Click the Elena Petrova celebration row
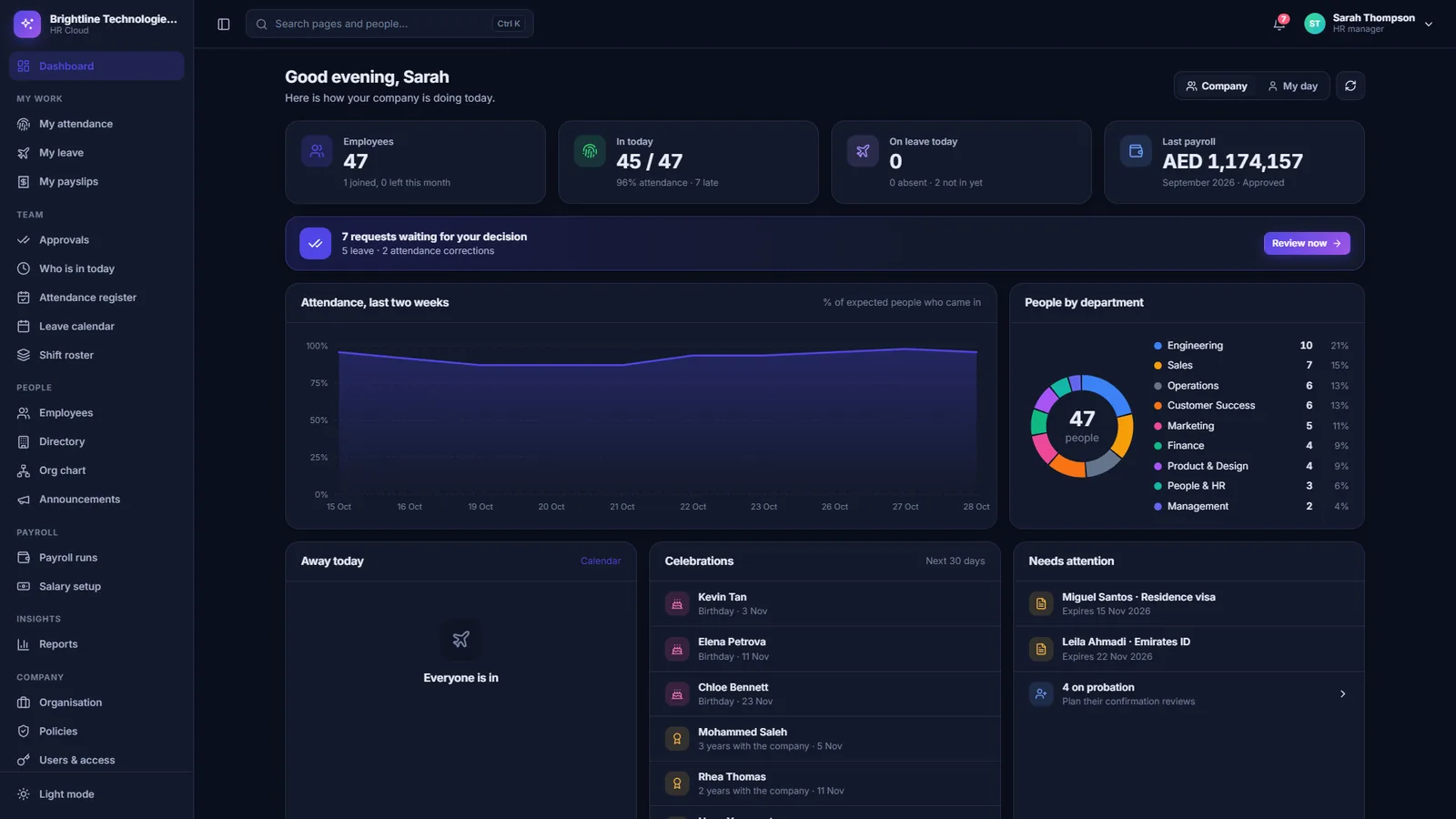This screenshot has height=819, width=1456. [x=824, y=649]
